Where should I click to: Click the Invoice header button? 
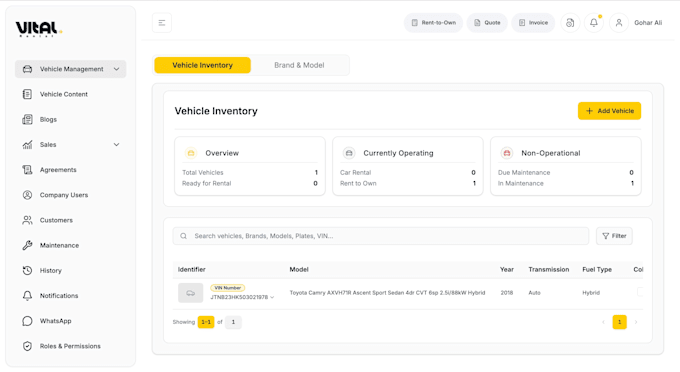[x=533, y=23]
